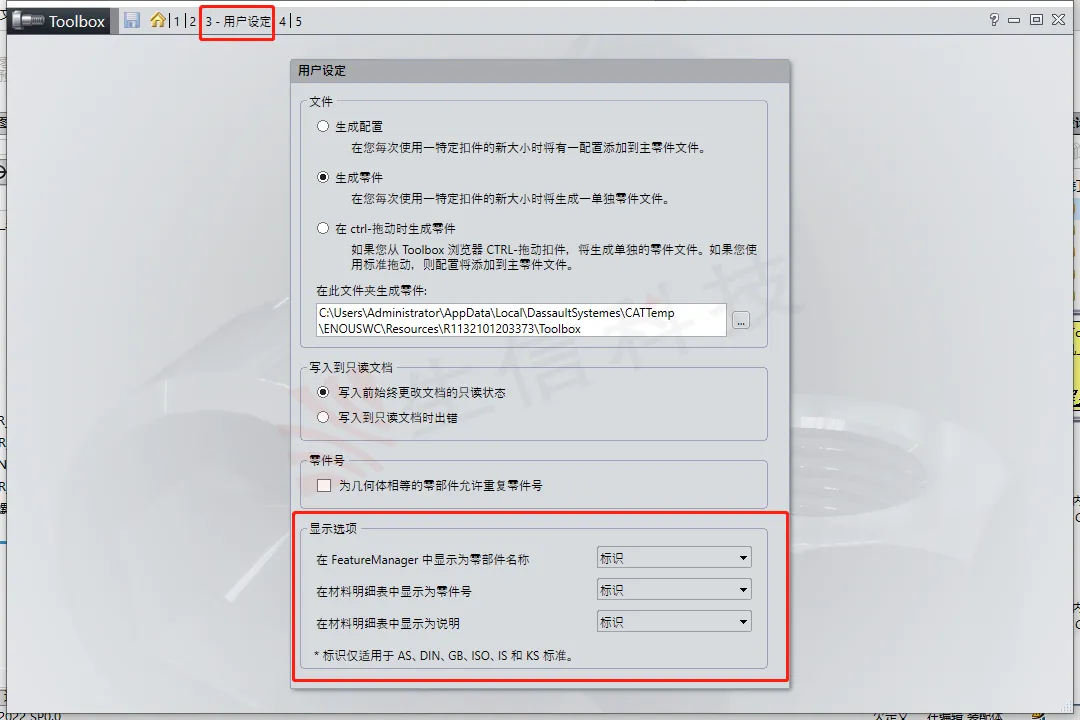
Task: Click the 写入到只读文档 group label
Action: (351, 367)
